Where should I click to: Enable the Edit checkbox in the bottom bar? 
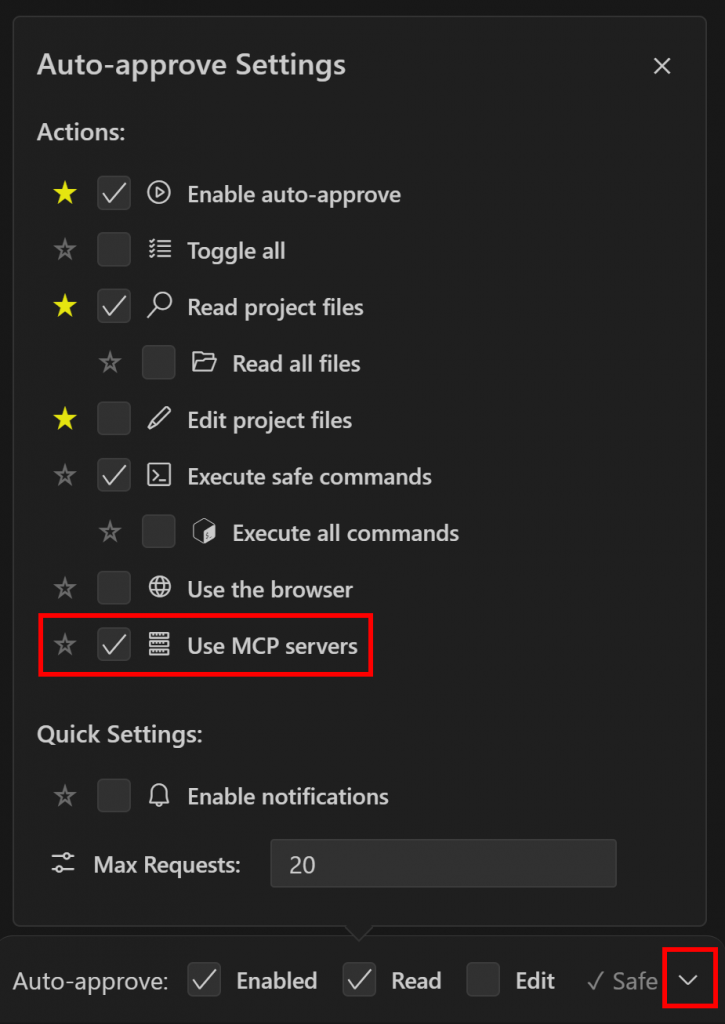[483, 981]
